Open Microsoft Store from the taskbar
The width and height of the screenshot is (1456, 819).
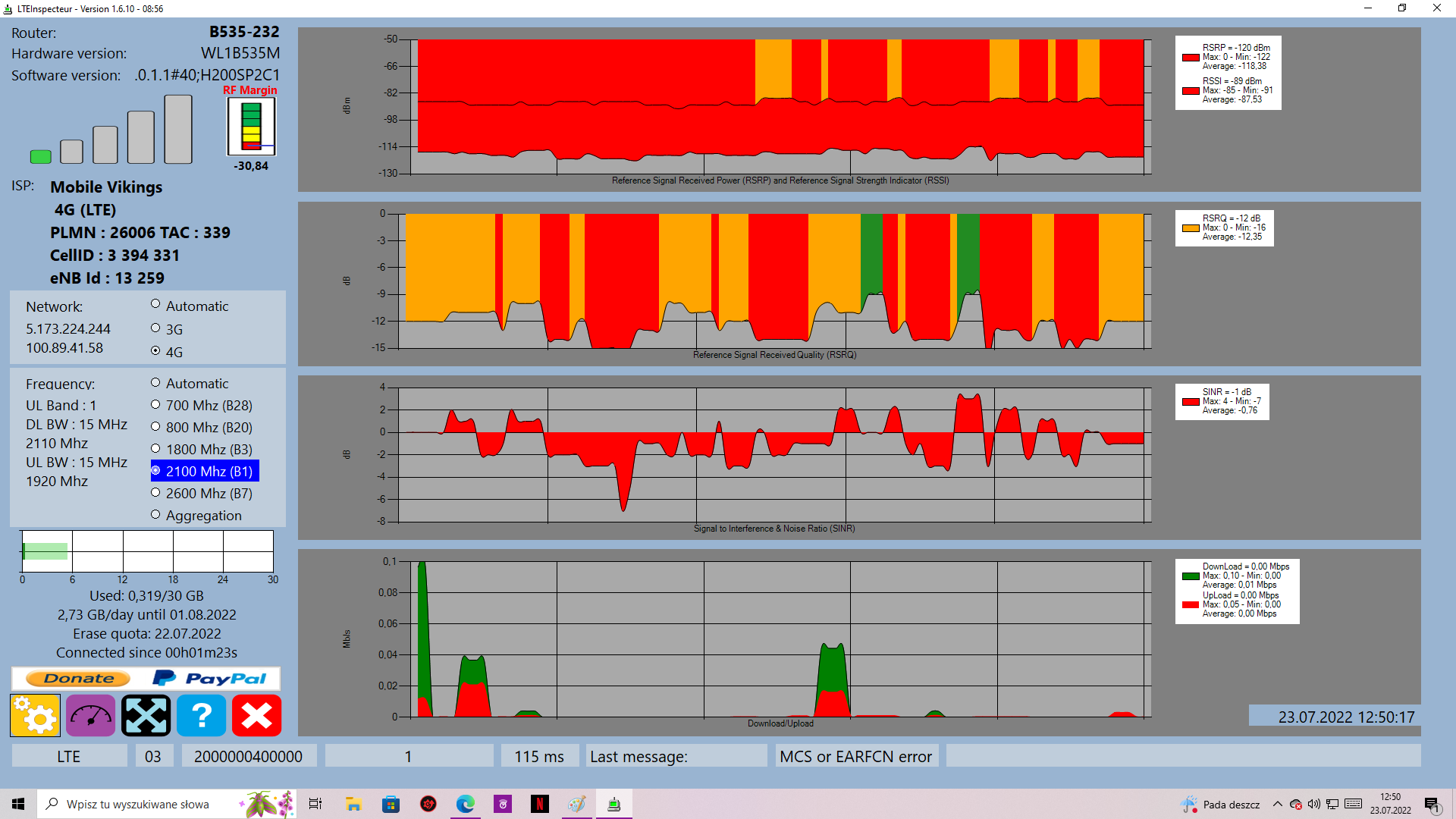(x=391, y=804)
